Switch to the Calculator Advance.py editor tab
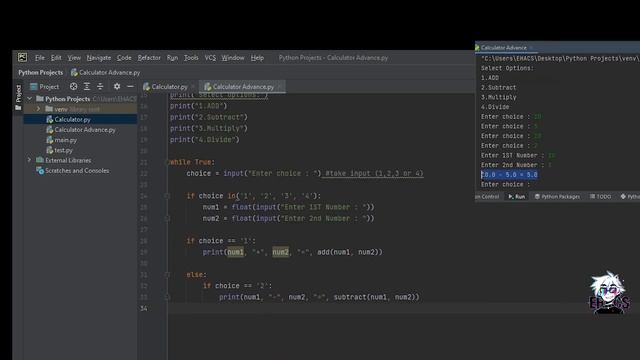 243,87
